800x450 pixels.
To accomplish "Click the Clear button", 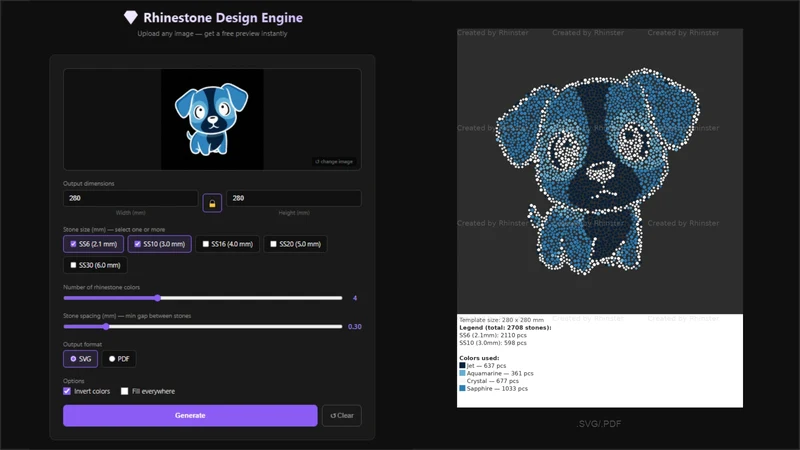I will 342,415.
